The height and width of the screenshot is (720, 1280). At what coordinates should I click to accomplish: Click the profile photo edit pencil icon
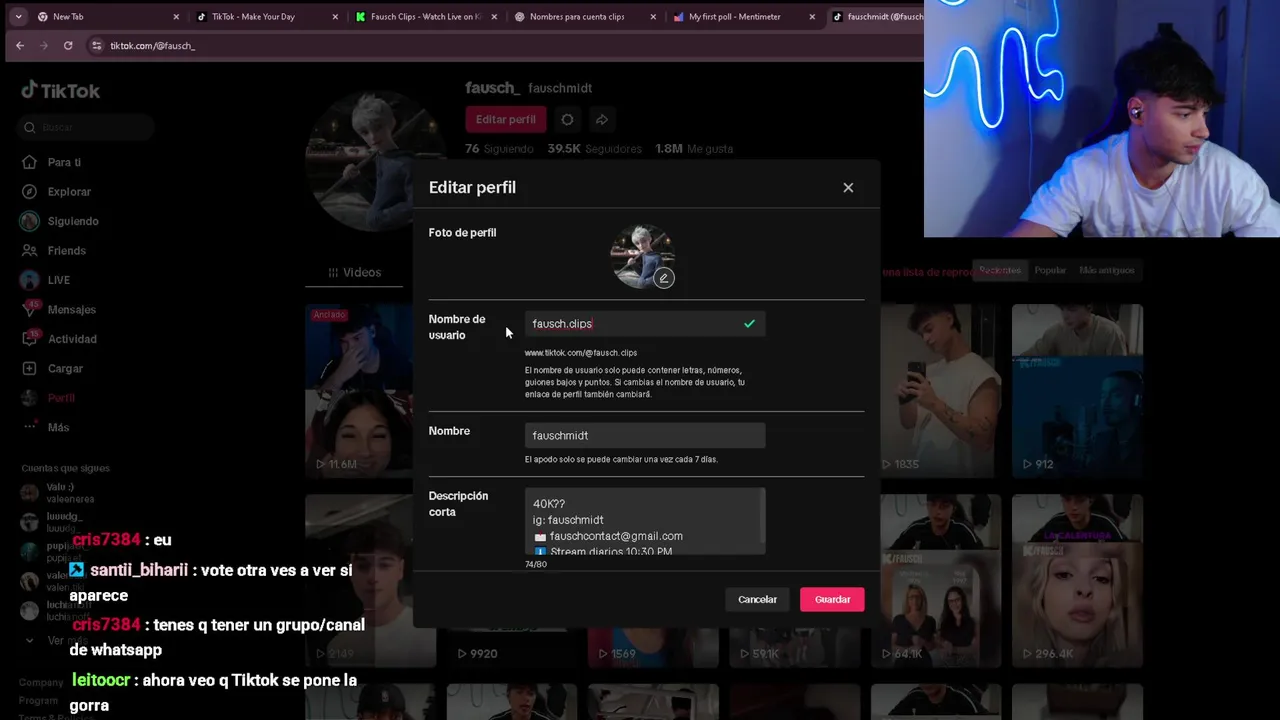tap(664, 278)
